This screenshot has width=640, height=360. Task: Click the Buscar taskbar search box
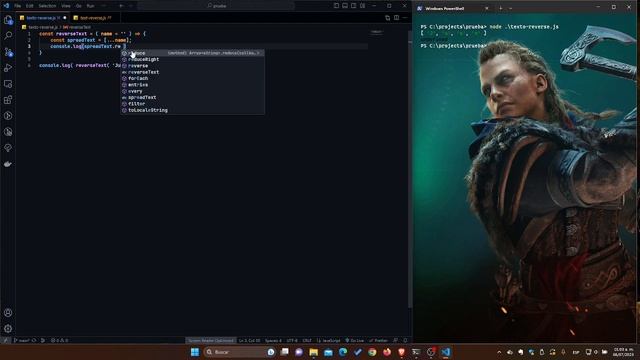click(240, 352)
